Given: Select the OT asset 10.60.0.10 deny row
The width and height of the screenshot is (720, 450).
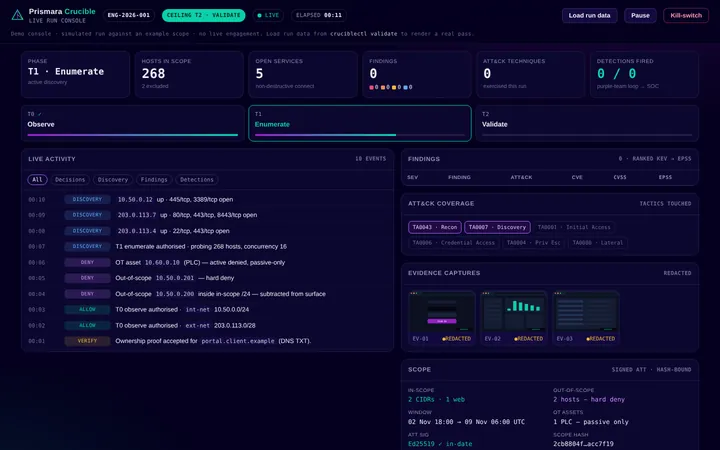Looking at the screenshot, I should point(208,263).
